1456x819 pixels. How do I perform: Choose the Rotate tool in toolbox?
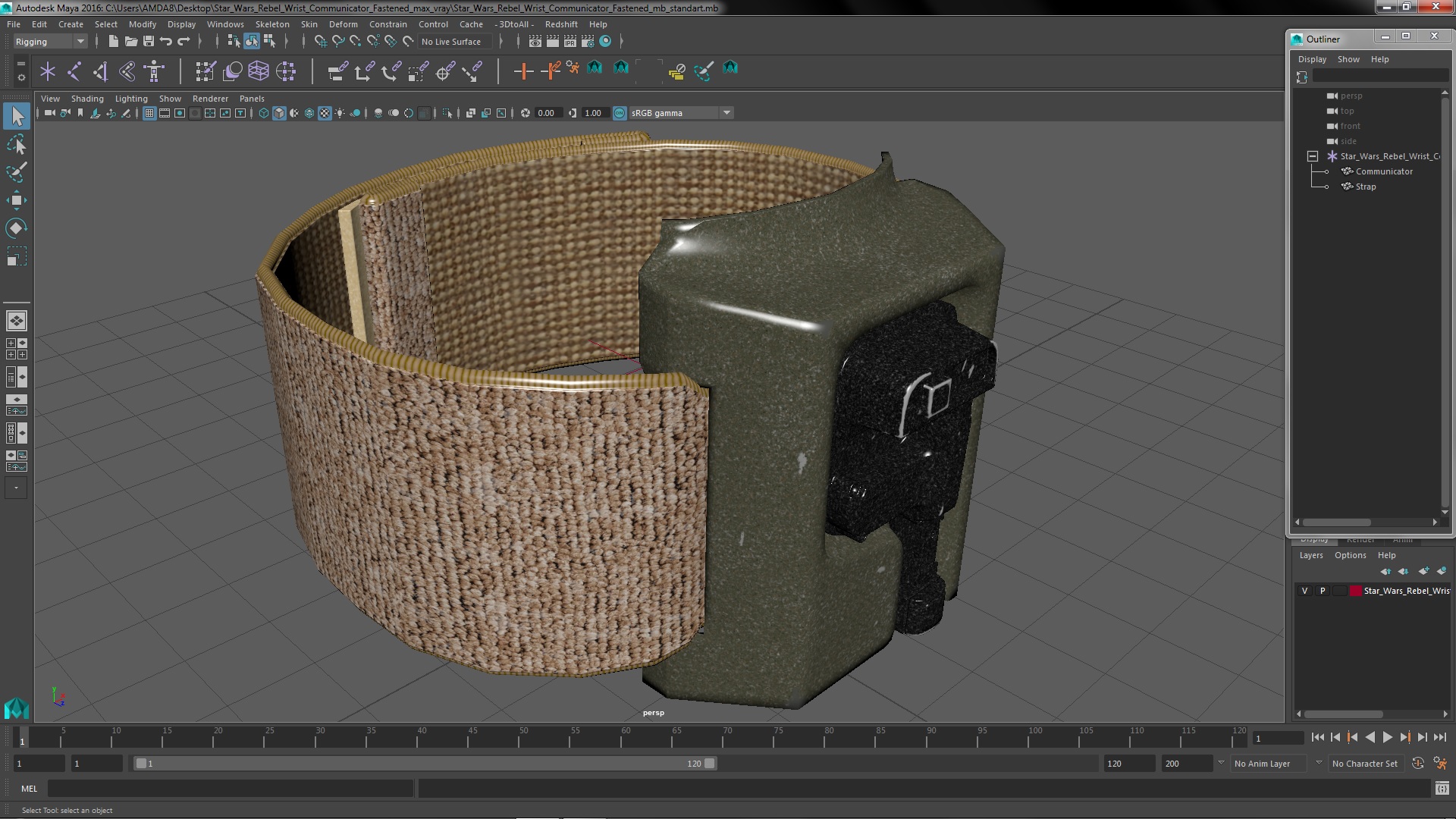17,228
